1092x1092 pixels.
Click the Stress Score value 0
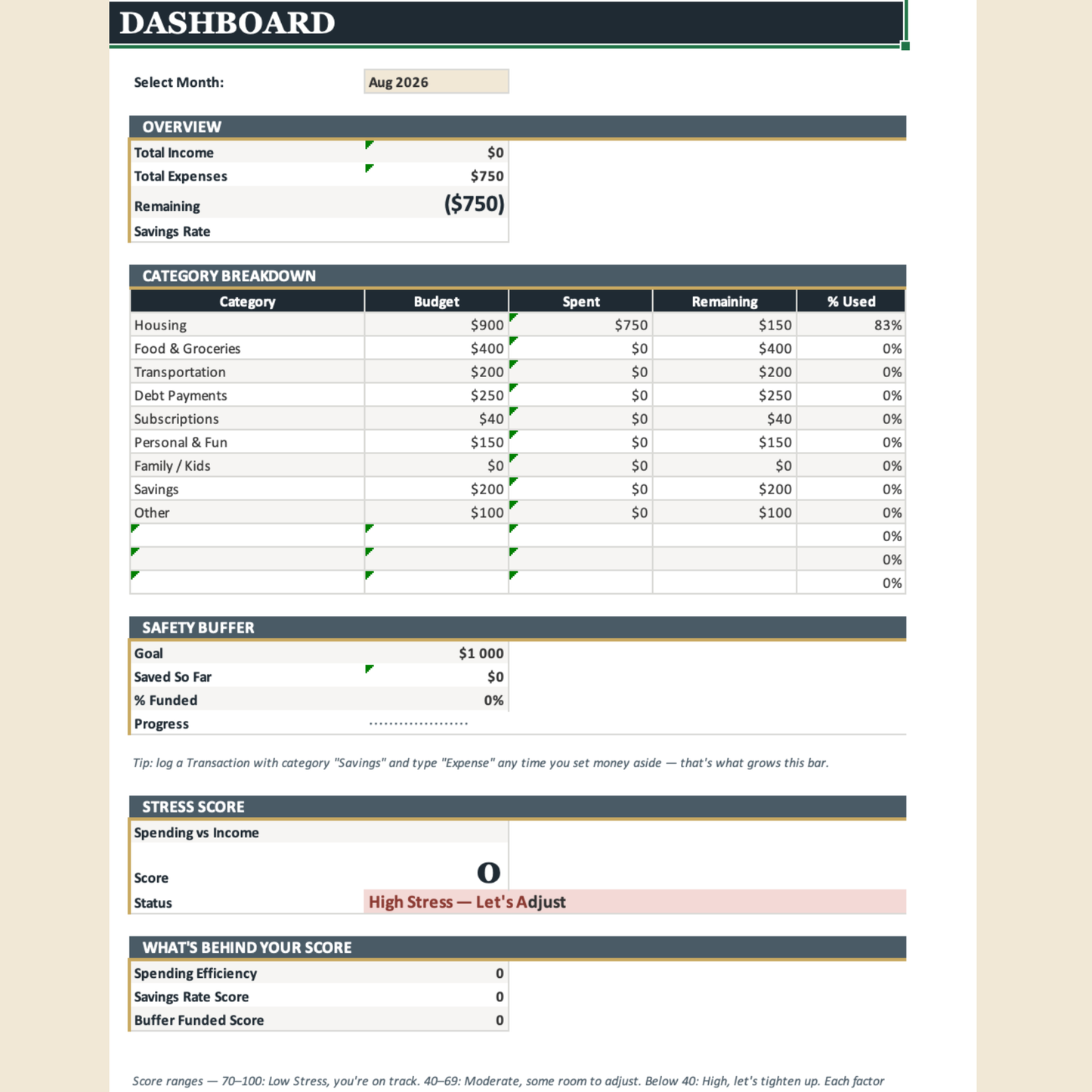[489, 873]
